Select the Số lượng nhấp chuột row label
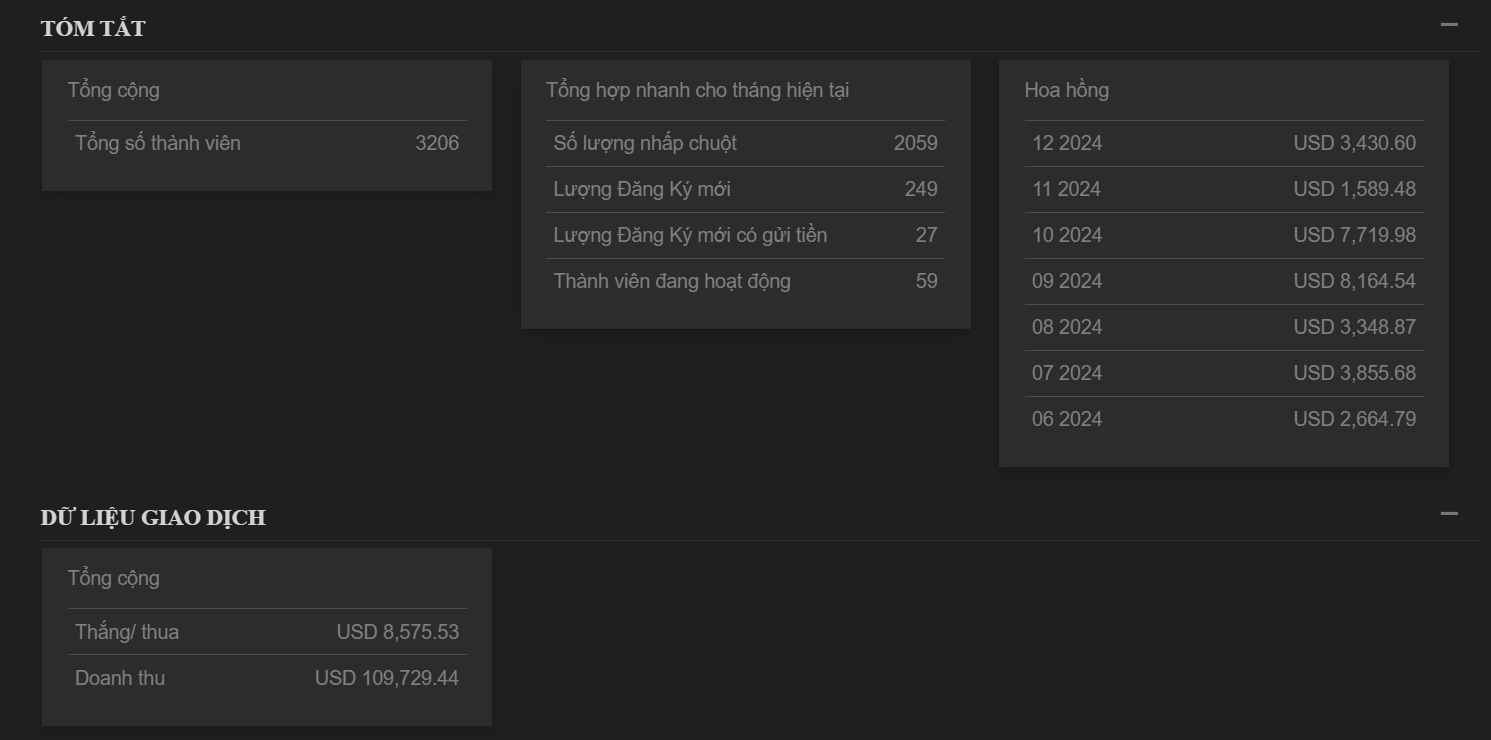 (x=645, y=143)
